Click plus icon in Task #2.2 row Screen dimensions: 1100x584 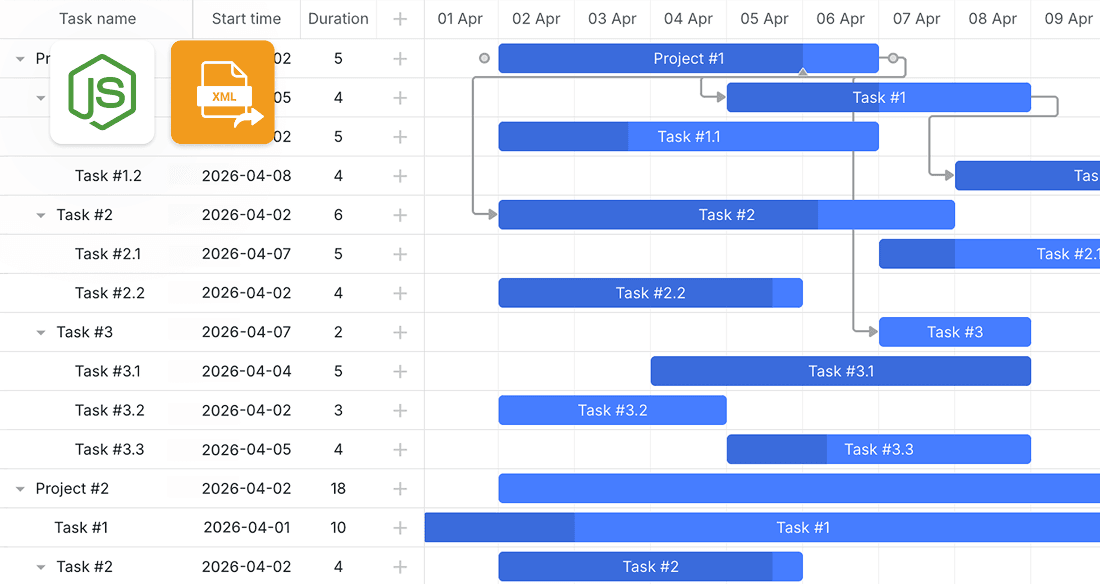click(400, 293)
